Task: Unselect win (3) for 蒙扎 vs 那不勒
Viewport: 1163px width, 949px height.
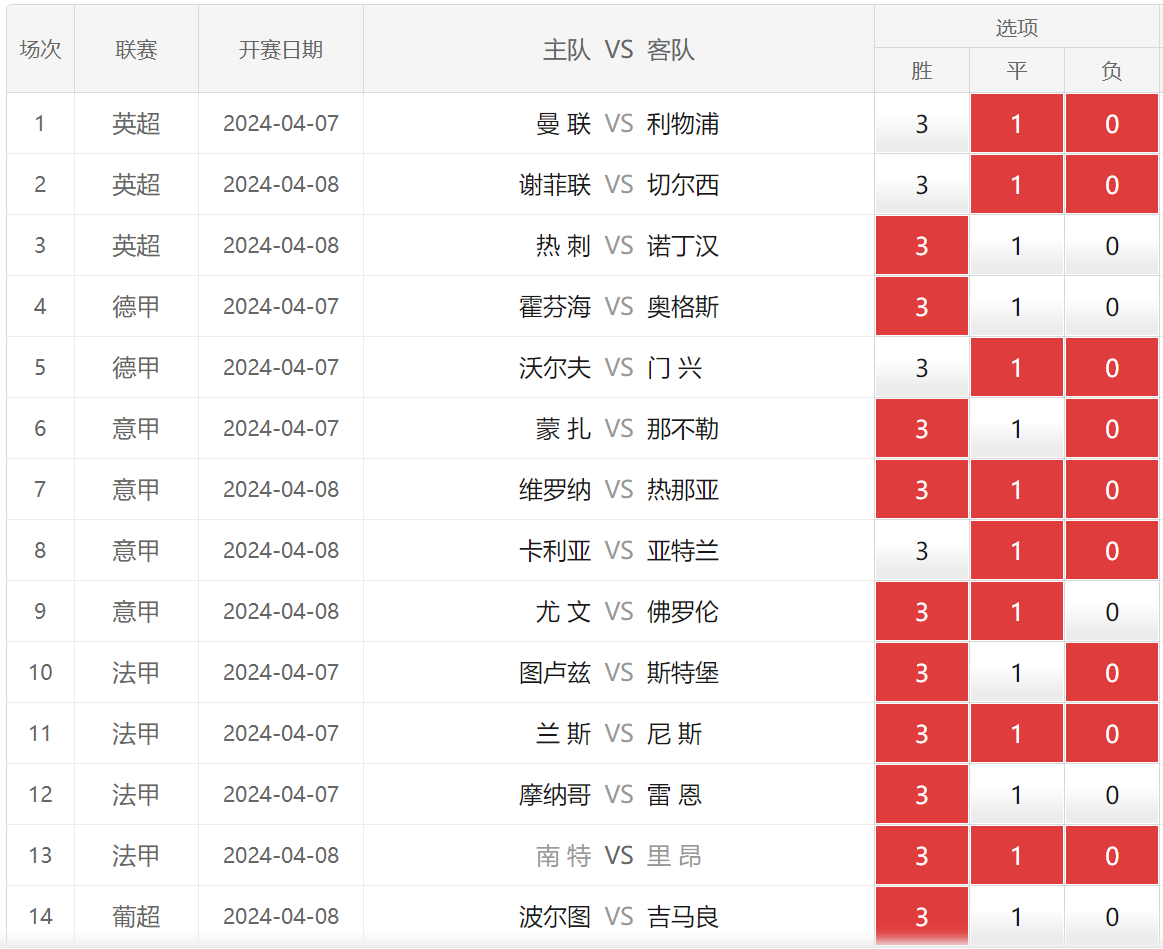Action: [921, 428]
